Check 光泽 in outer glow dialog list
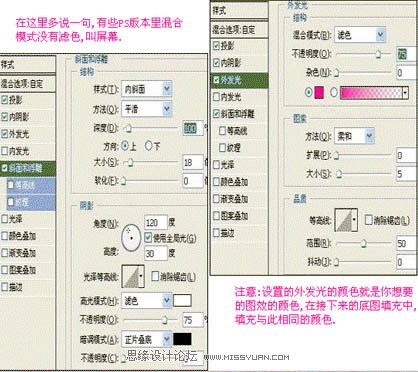This screenshot has height=372, width=418. [x=216, y=164]
